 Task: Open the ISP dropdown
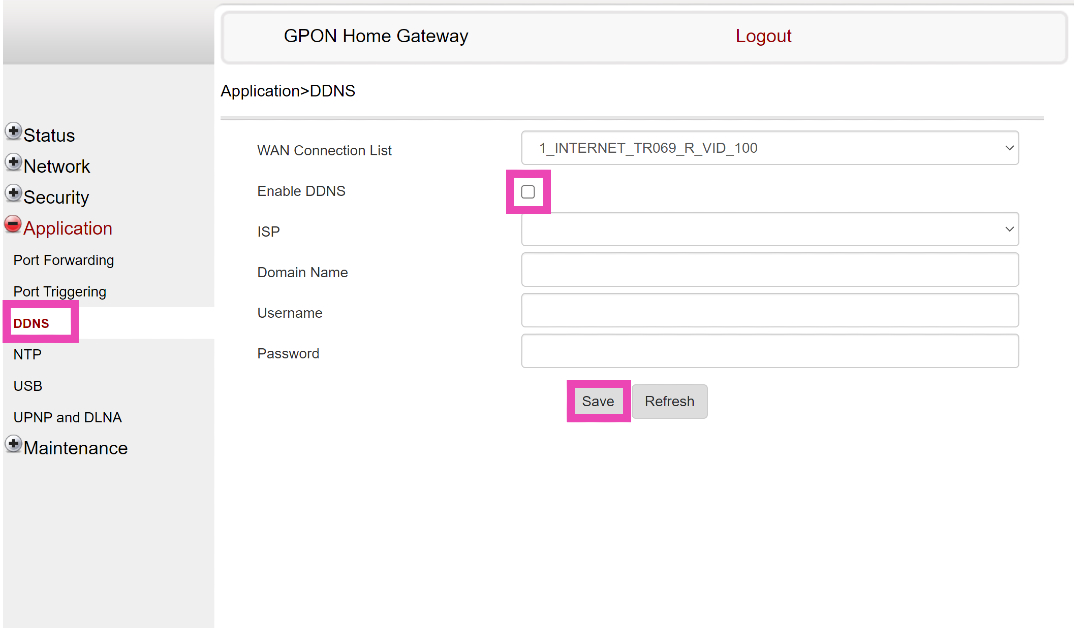(x=769, y=229)
